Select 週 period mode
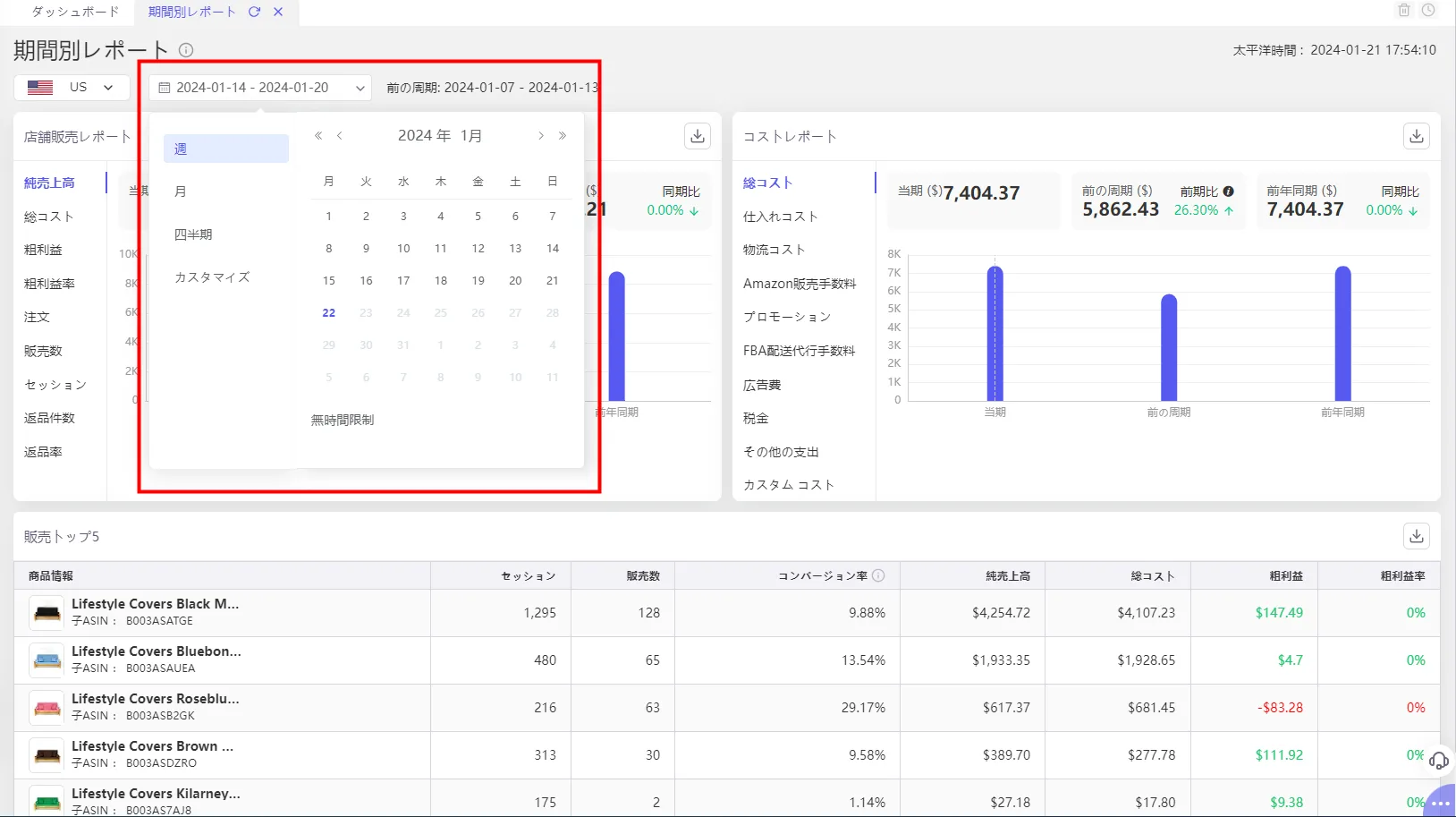 click(226, 149)
